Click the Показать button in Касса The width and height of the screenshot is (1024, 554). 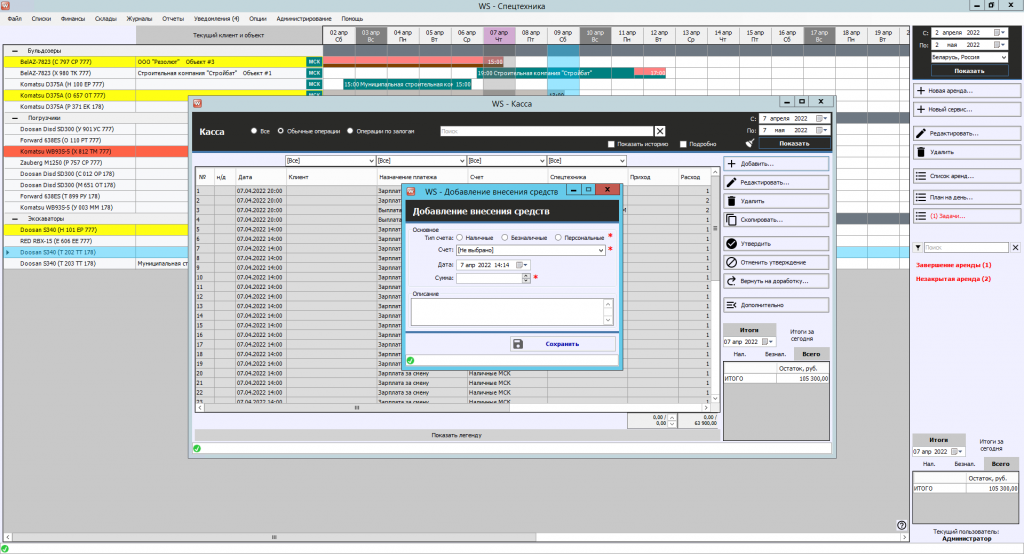(794, 143)
